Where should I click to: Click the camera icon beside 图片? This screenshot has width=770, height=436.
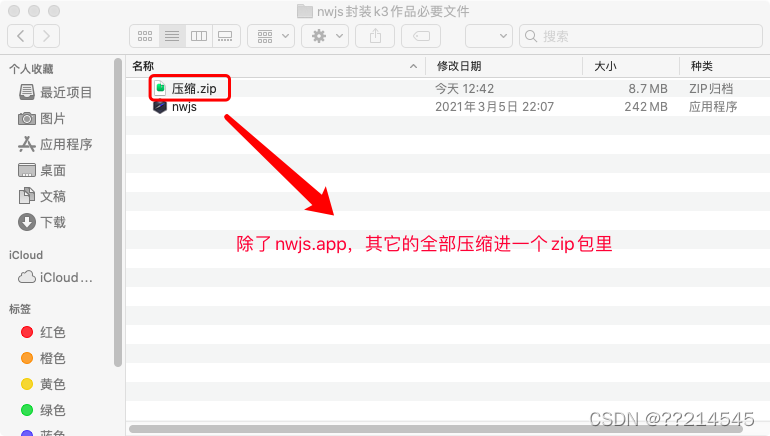pyautogui.click(x=27, y=118)
